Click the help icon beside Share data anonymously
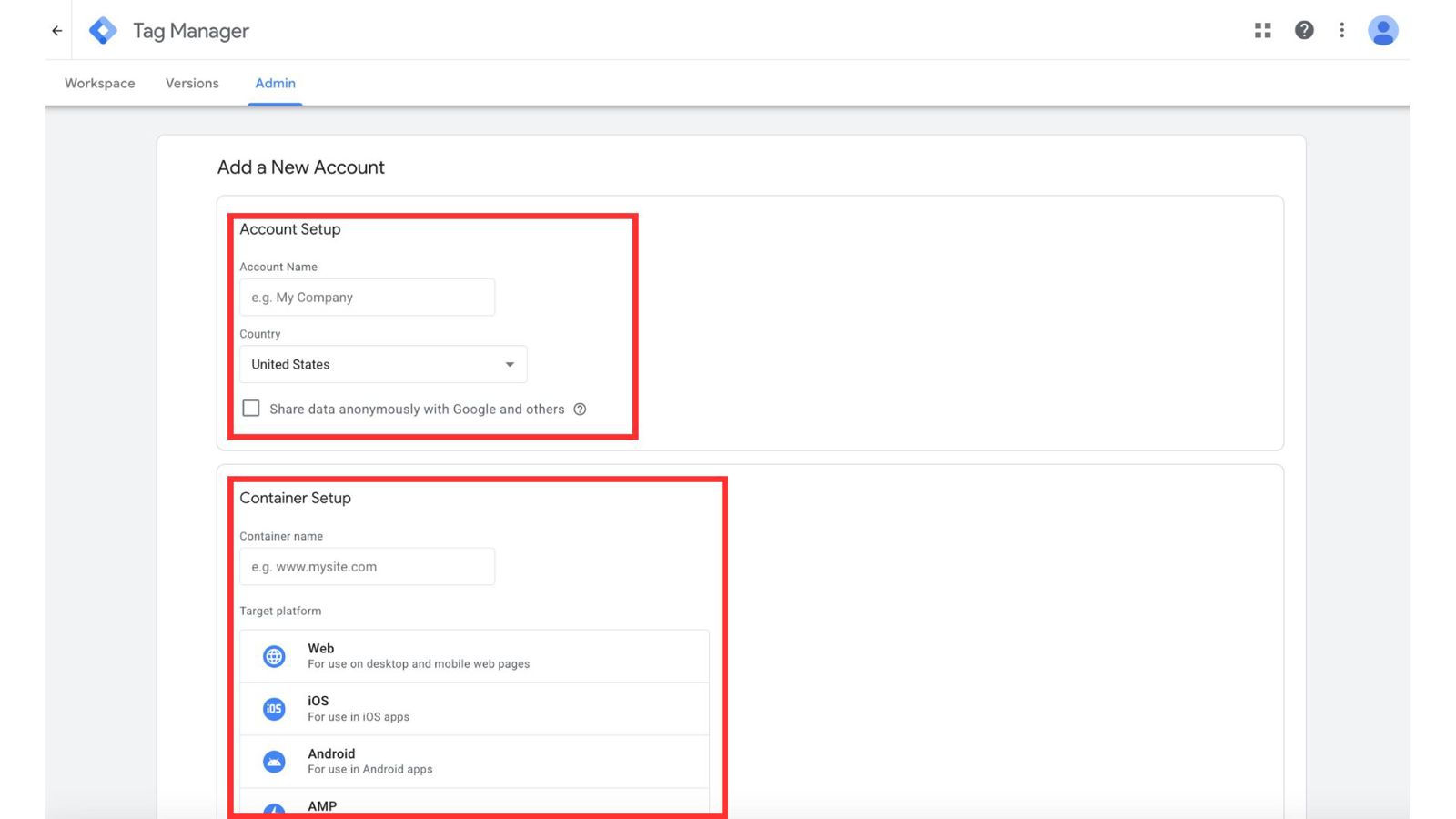This screenshot has height=819, width=1456. 580,409
